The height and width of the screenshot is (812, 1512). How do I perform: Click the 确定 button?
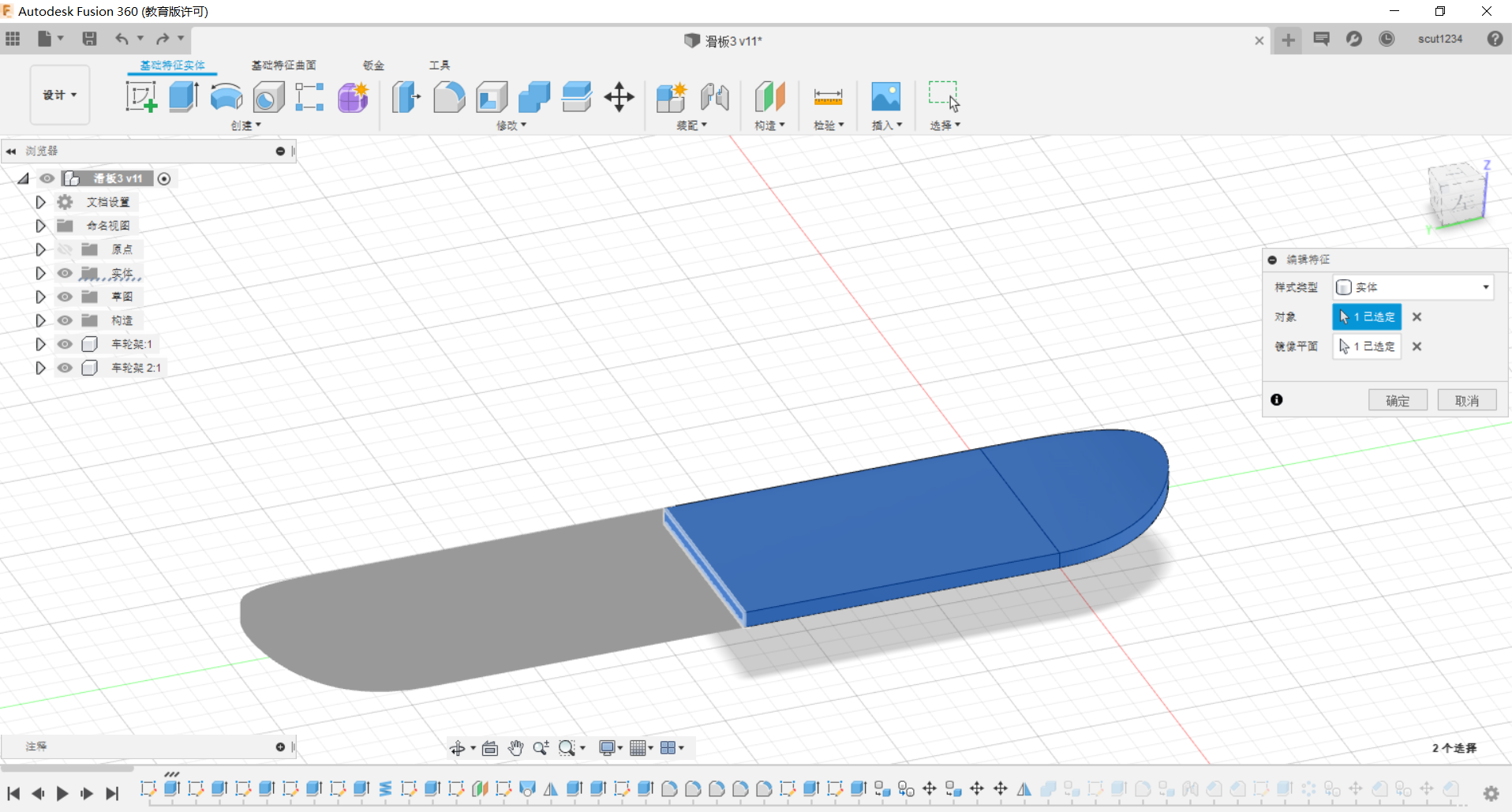[1398, 401]
